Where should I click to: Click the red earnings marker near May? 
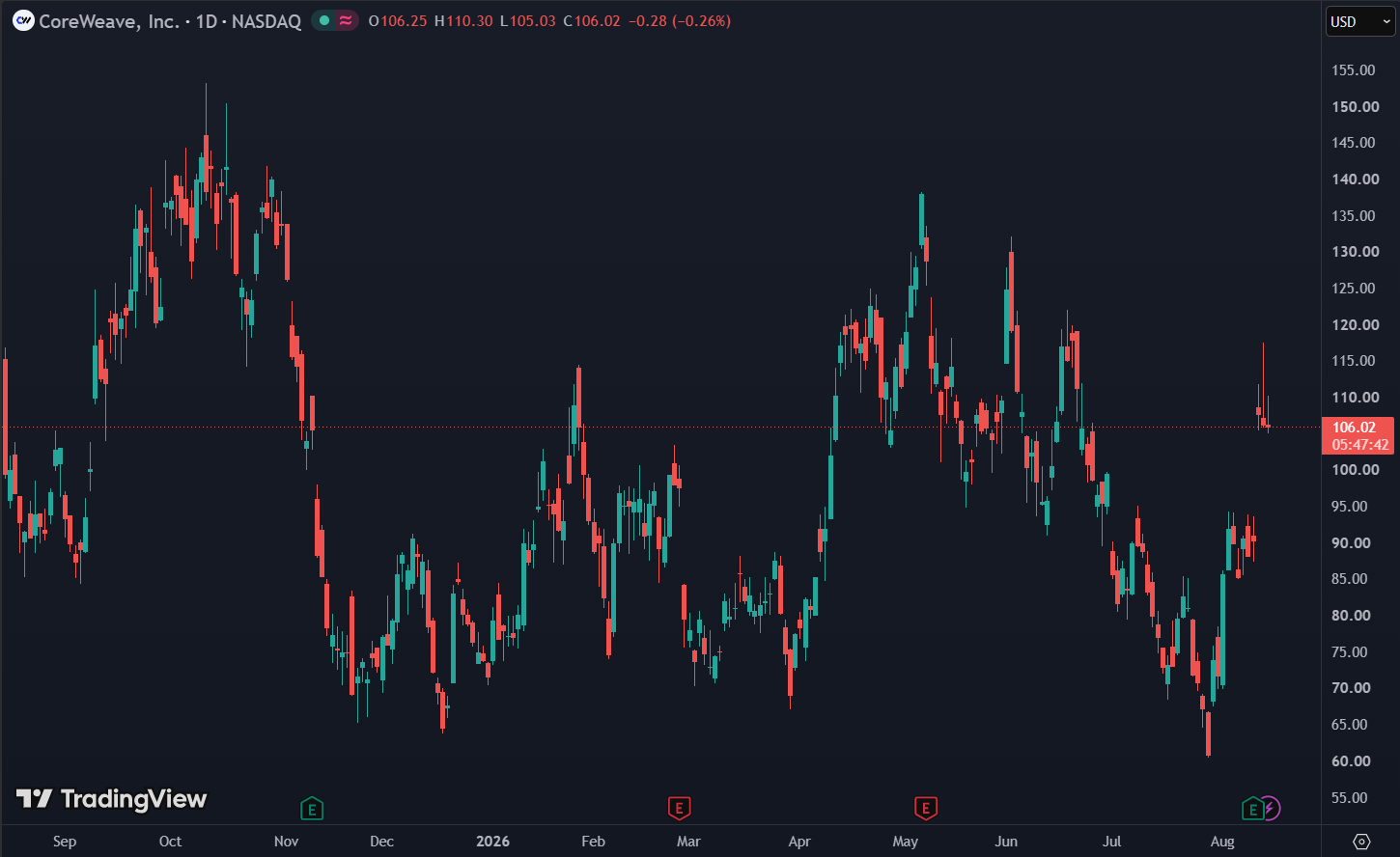pos(925,808)
